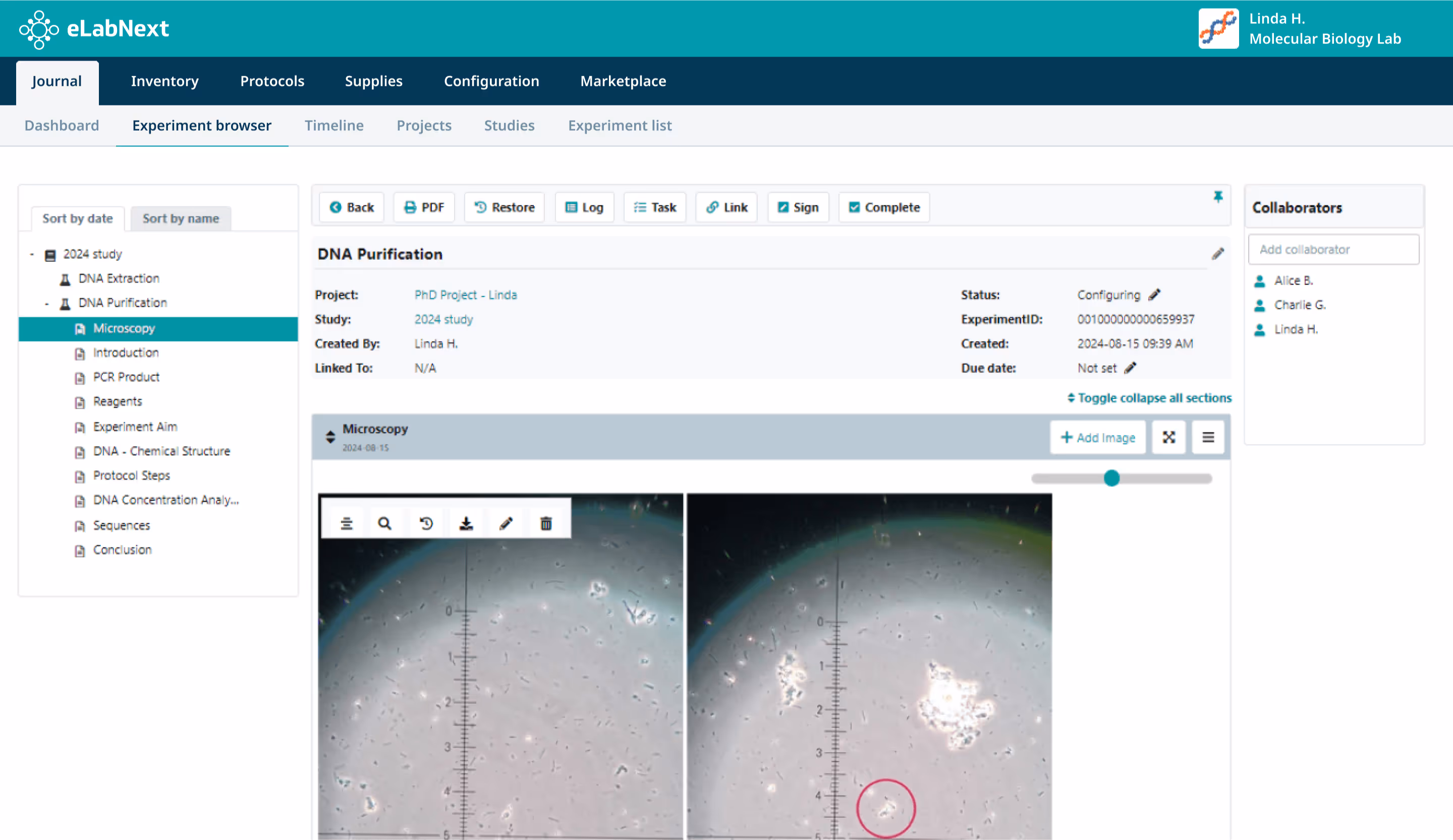Click the eLabNext logo
The image size is (1453, 840).
point(94,28)
